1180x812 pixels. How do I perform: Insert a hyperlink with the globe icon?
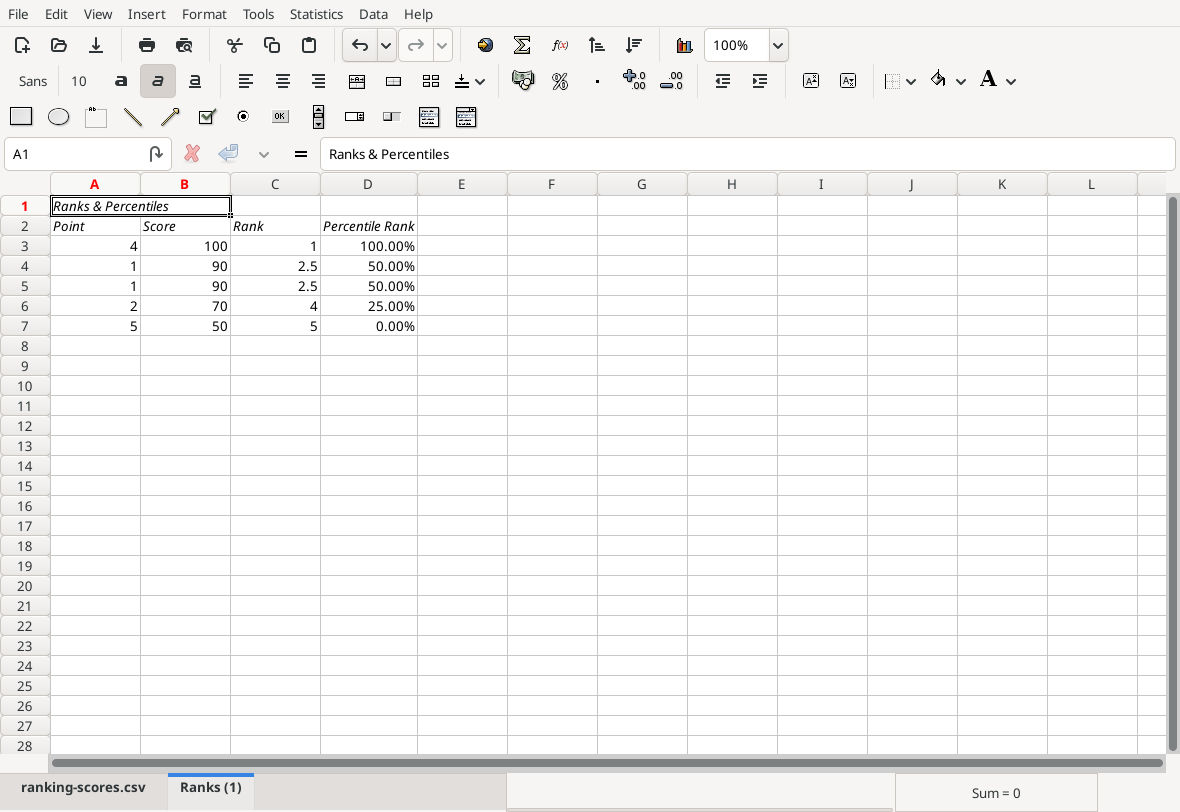click(485, 45)
